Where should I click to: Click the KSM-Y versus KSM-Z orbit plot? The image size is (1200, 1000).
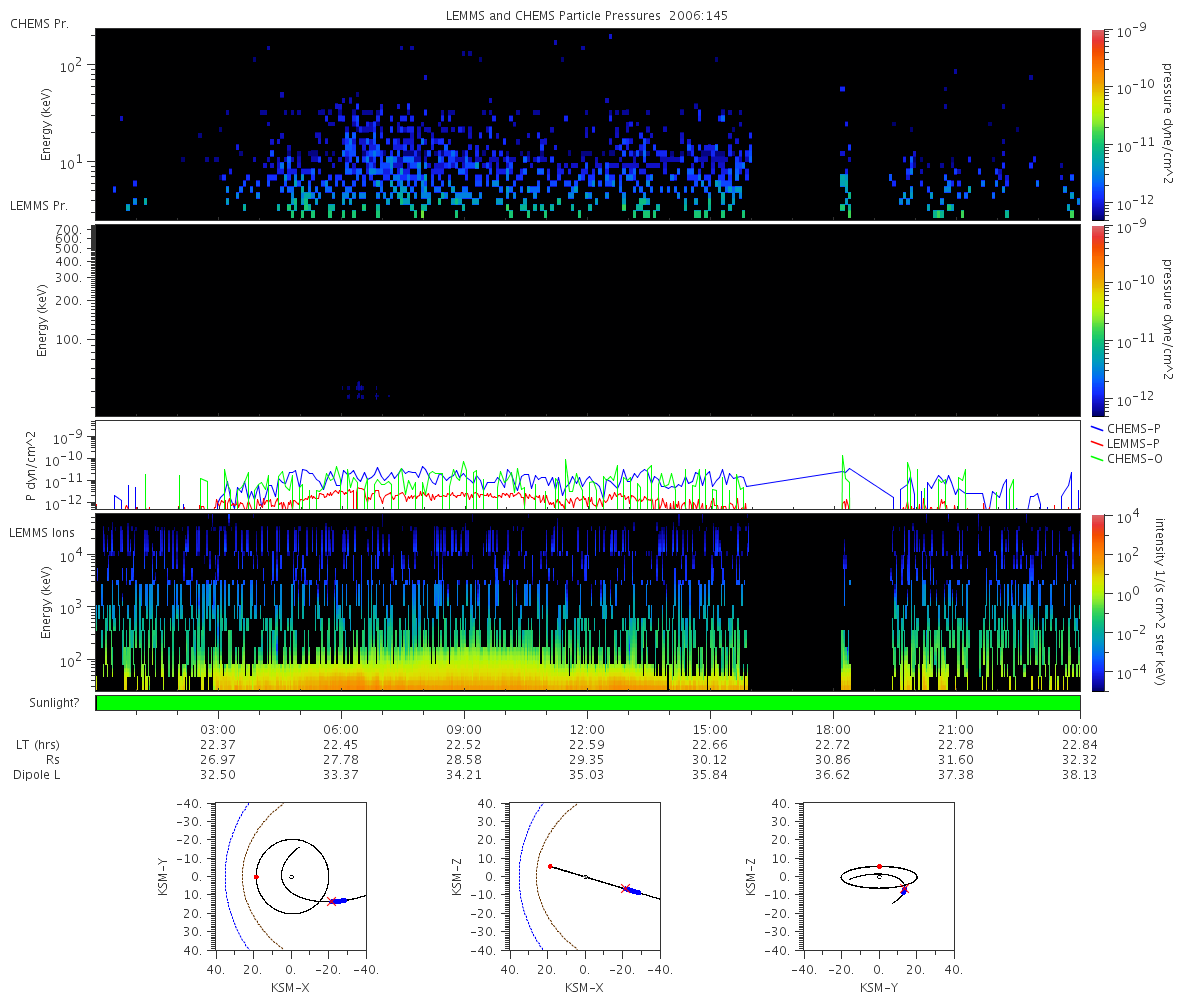(x=879, y=876)
